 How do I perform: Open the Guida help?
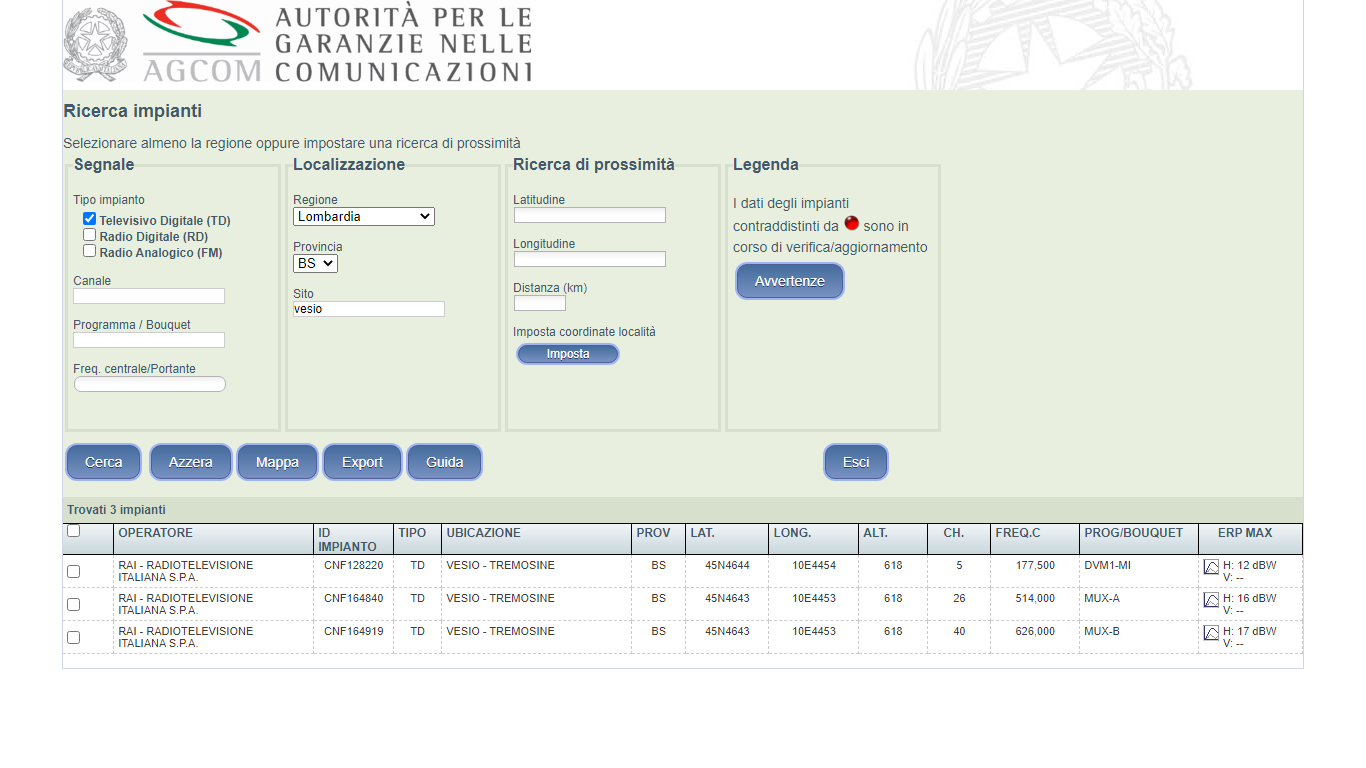click(x=444, y=462)
